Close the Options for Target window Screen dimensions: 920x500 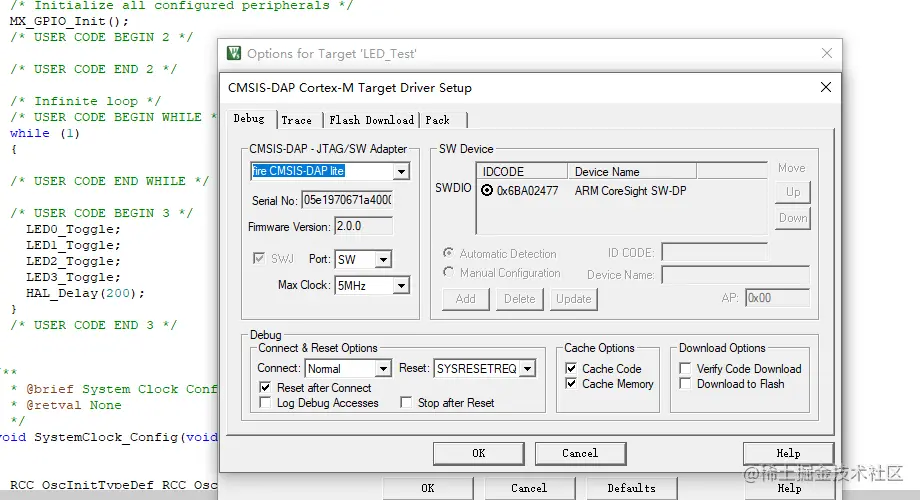coord(827,53)
